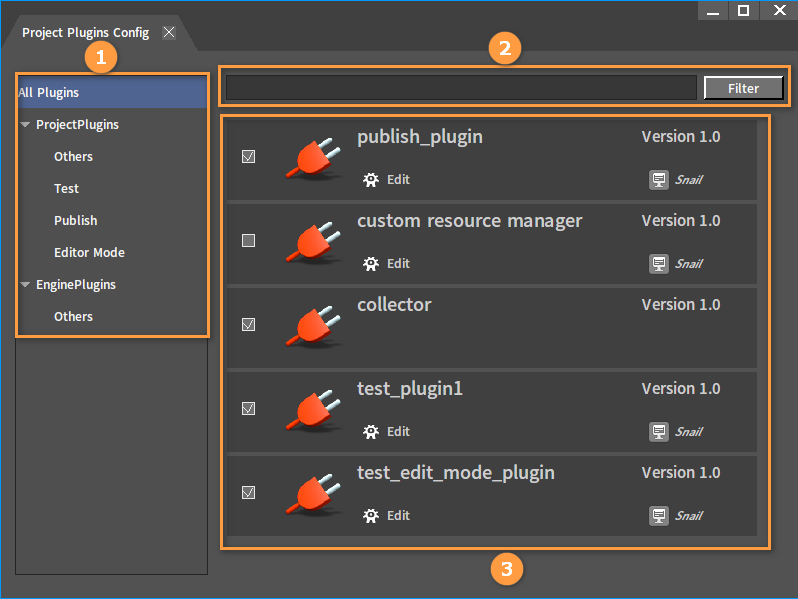Select the Editor Mode category

point(89,253)
